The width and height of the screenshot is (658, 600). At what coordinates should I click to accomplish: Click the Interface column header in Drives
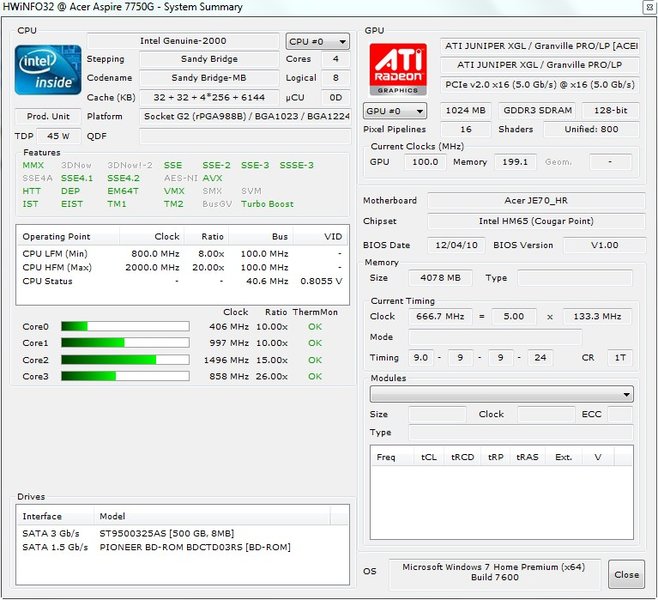55,516
